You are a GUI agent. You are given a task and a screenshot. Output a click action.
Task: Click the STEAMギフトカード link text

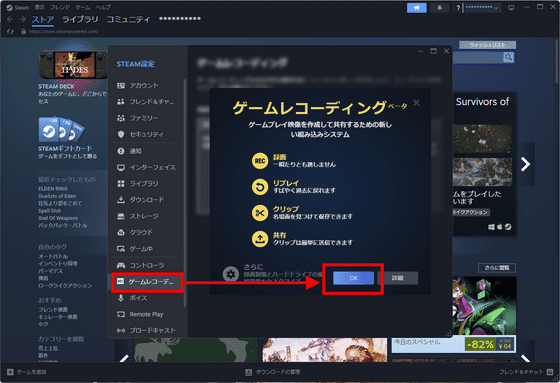pos(65,148)
